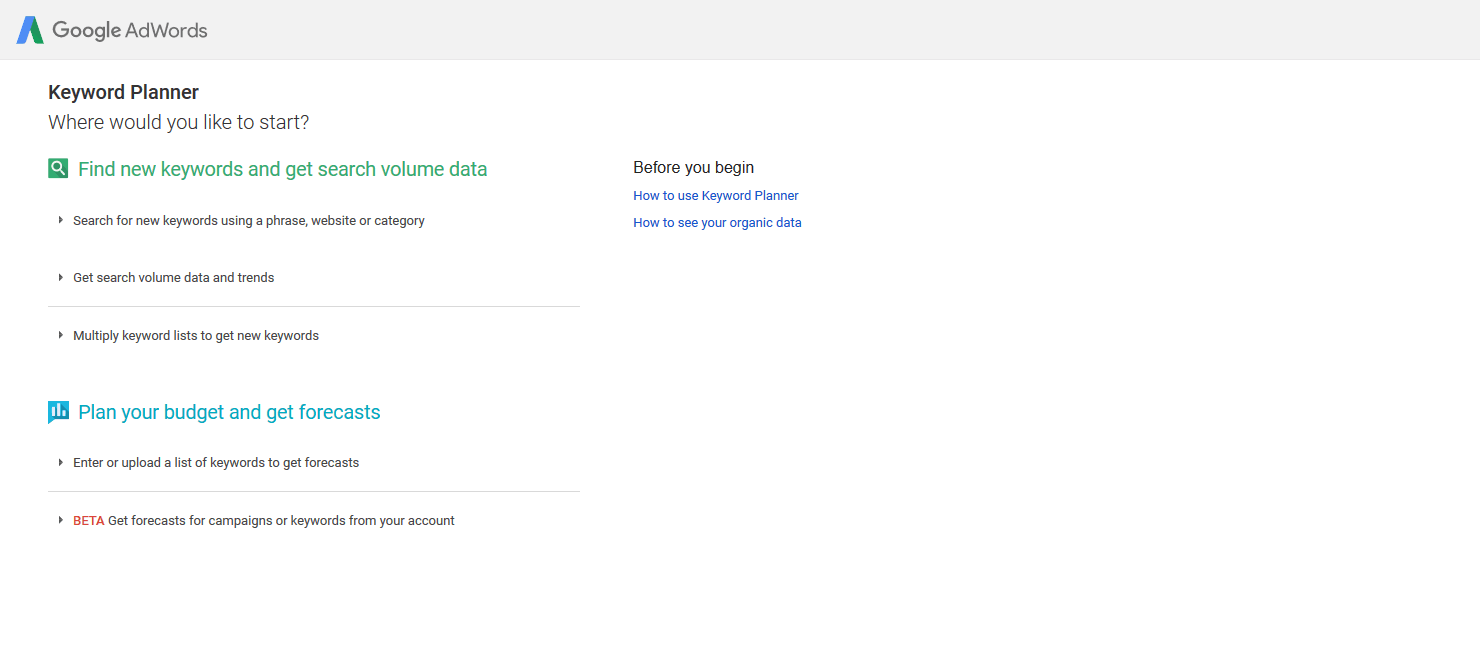
Task: Expand 'Enter or upload a list of keywords to get forecasts'
Action: [216, 462]
